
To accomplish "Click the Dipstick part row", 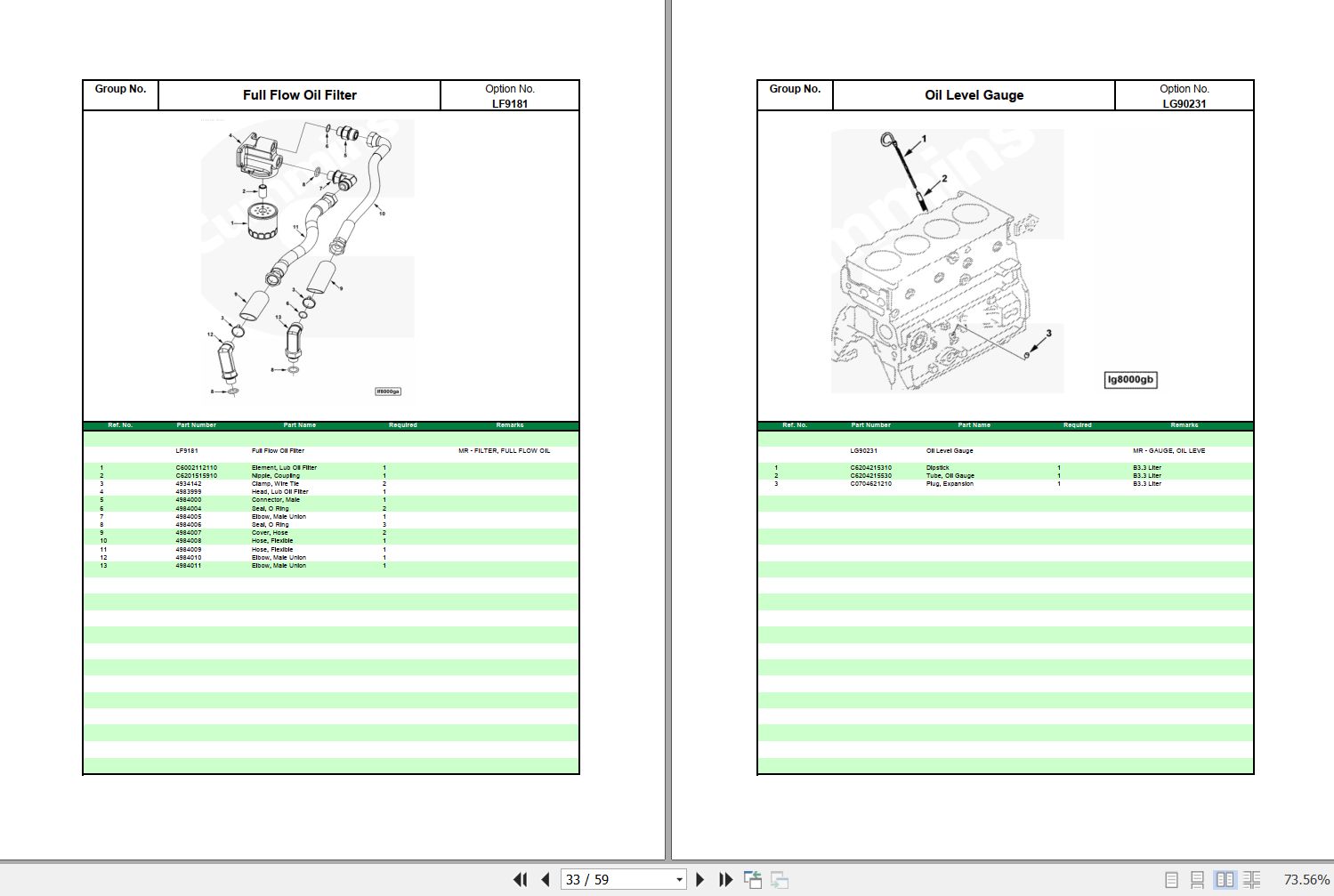I will 938,468.
